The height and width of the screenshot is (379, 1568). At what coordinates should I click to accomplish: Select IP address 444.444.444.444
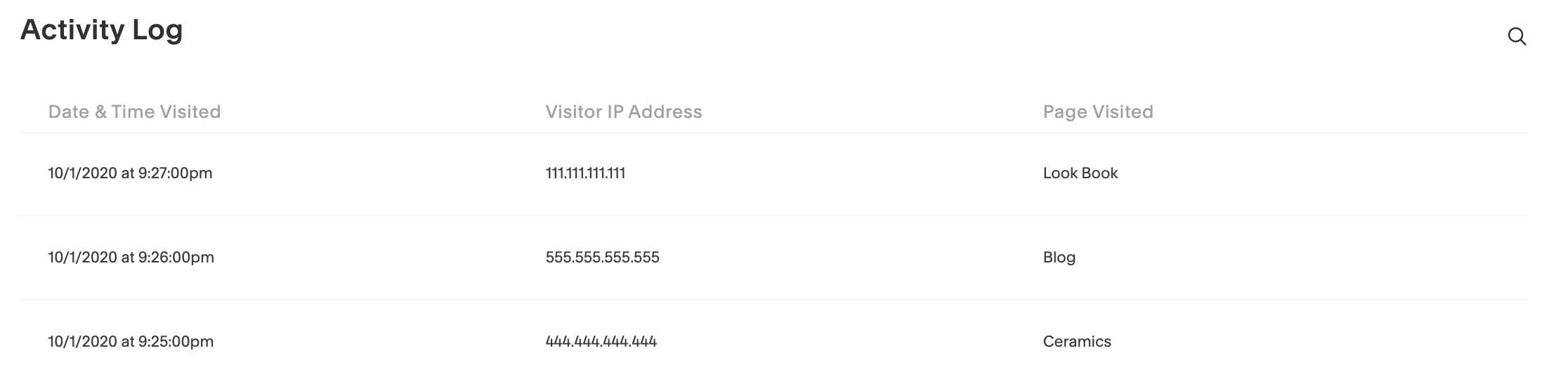point(601,342)
